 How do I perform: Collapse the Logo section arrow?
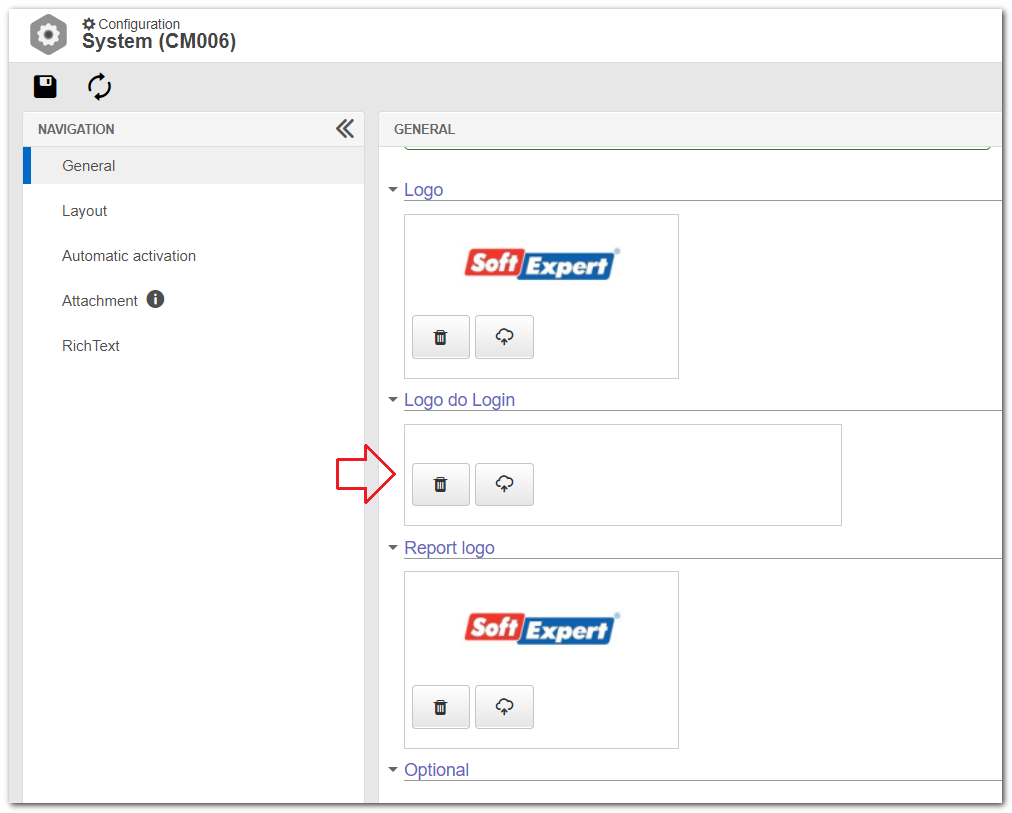392,190
